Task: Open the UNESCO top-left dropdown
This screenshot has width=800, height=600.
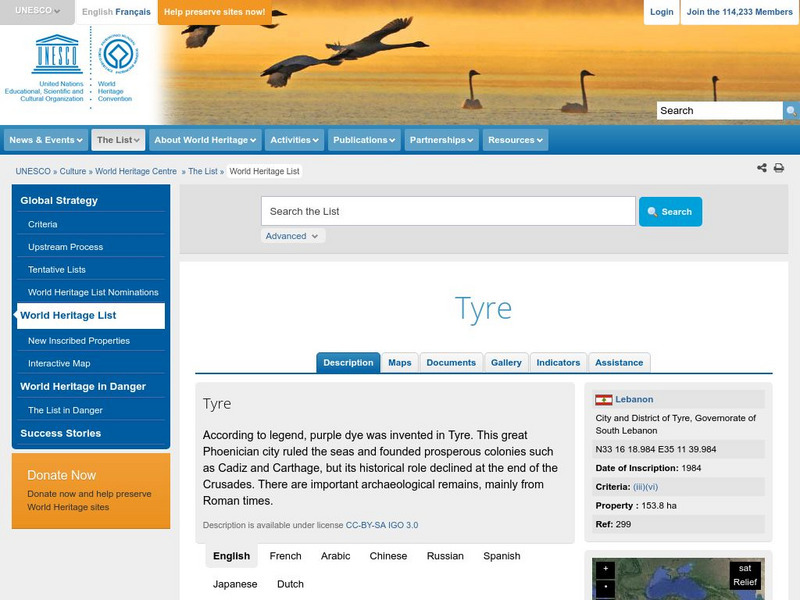Action: 37,11
